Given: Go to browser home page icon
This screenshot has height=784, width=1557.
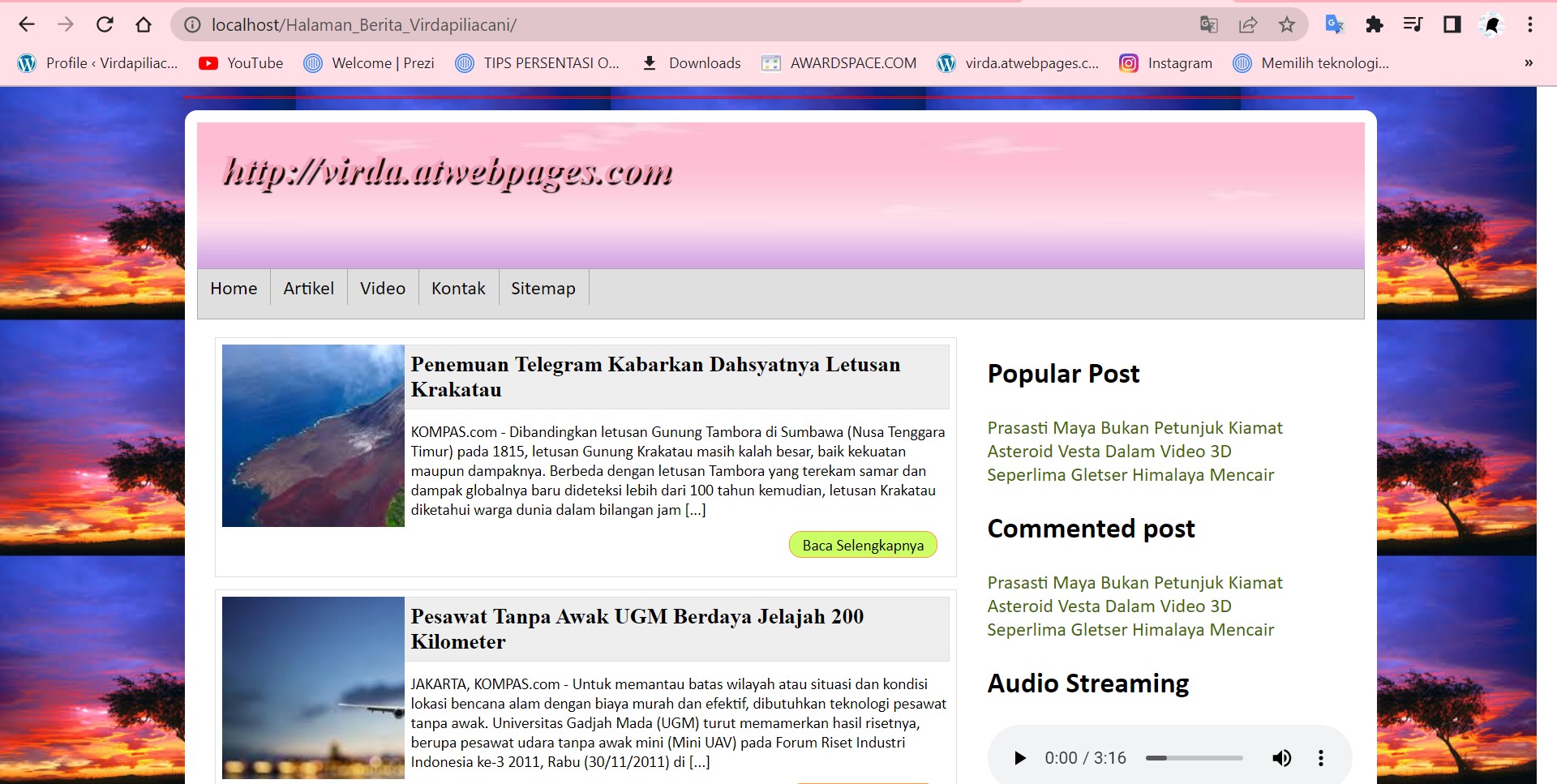Looking at the screenshot, I should [144, 24].
